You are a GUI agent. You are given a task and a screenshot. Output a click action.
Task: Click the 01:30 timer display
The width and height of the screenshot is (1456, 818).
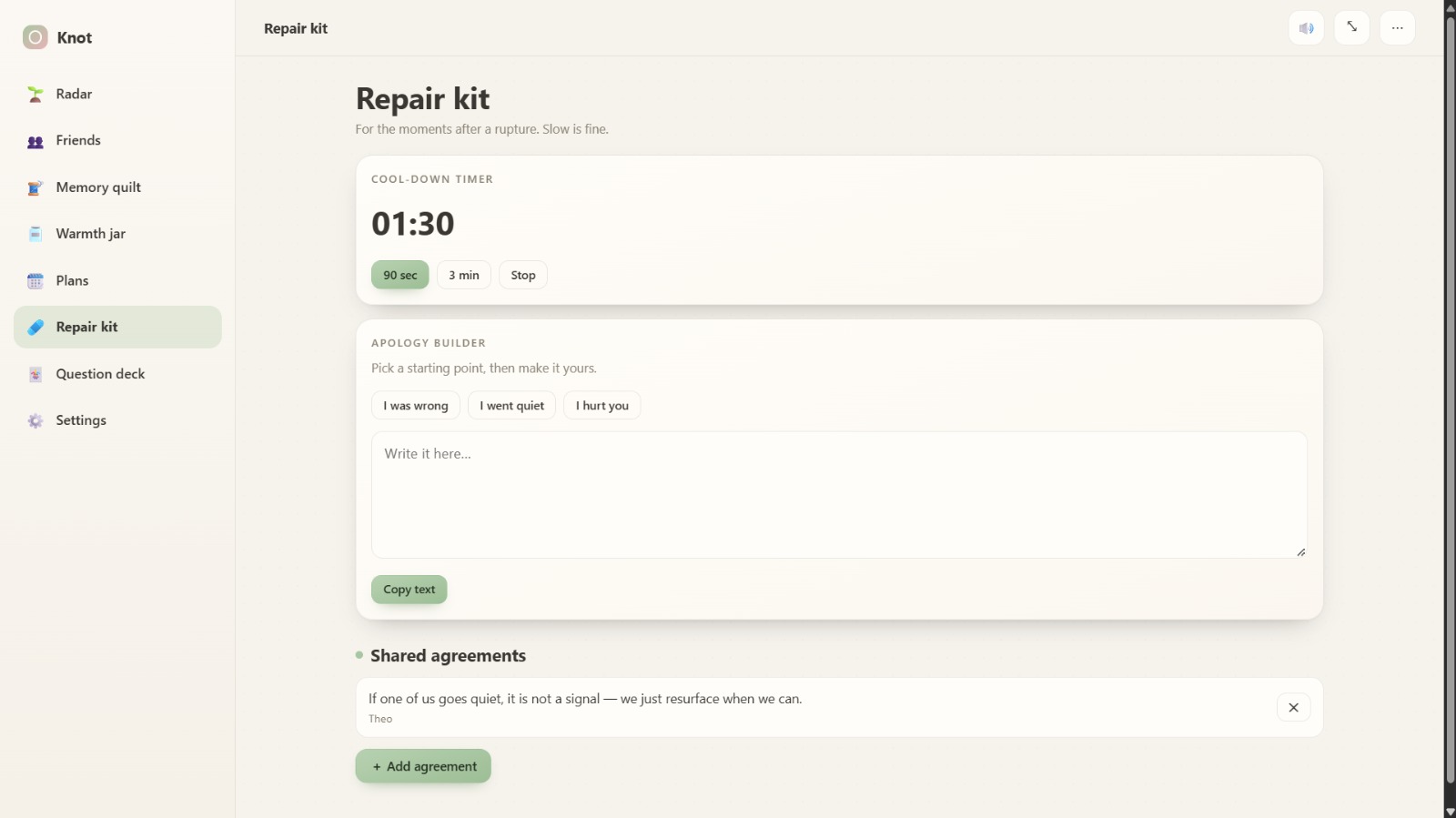pos(413,224)
